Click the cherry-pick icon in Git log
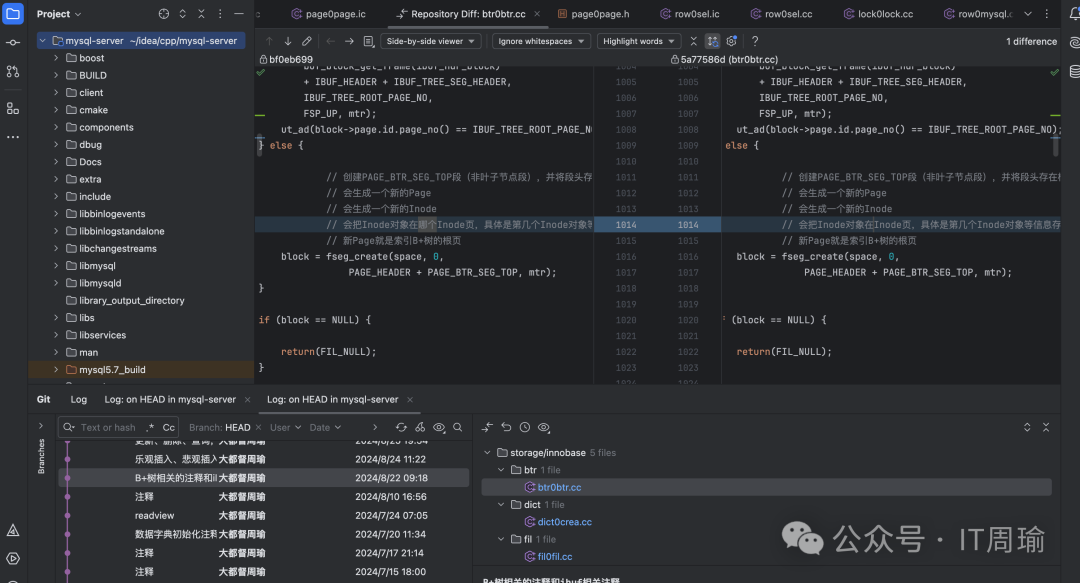 point(420,427)
